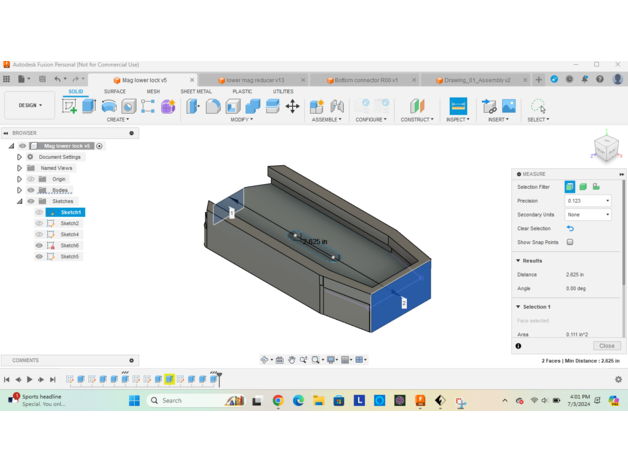Click the ViewCube in the viewport corner
The width and height of the screenshot is (628, 472).
[x=606, y=147]
